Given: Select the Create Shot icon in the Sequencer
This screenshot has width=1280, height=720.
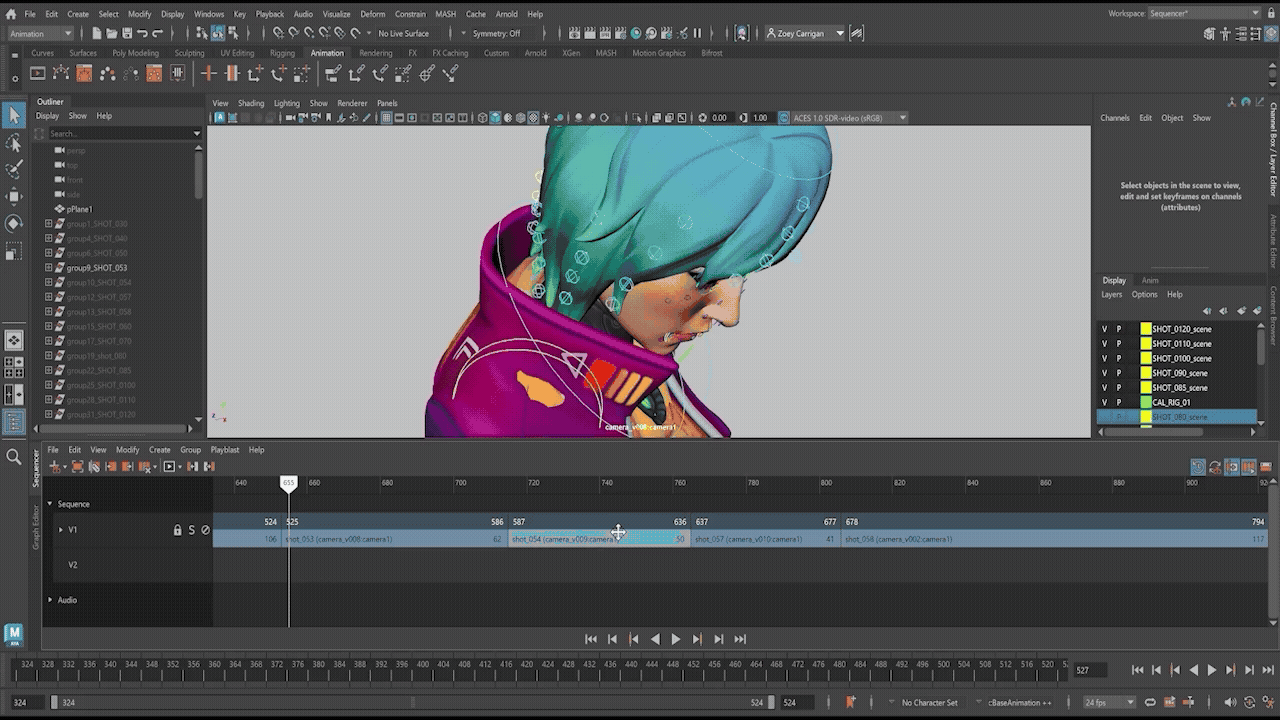Looking at the screenshot, I should pos(54,467).
